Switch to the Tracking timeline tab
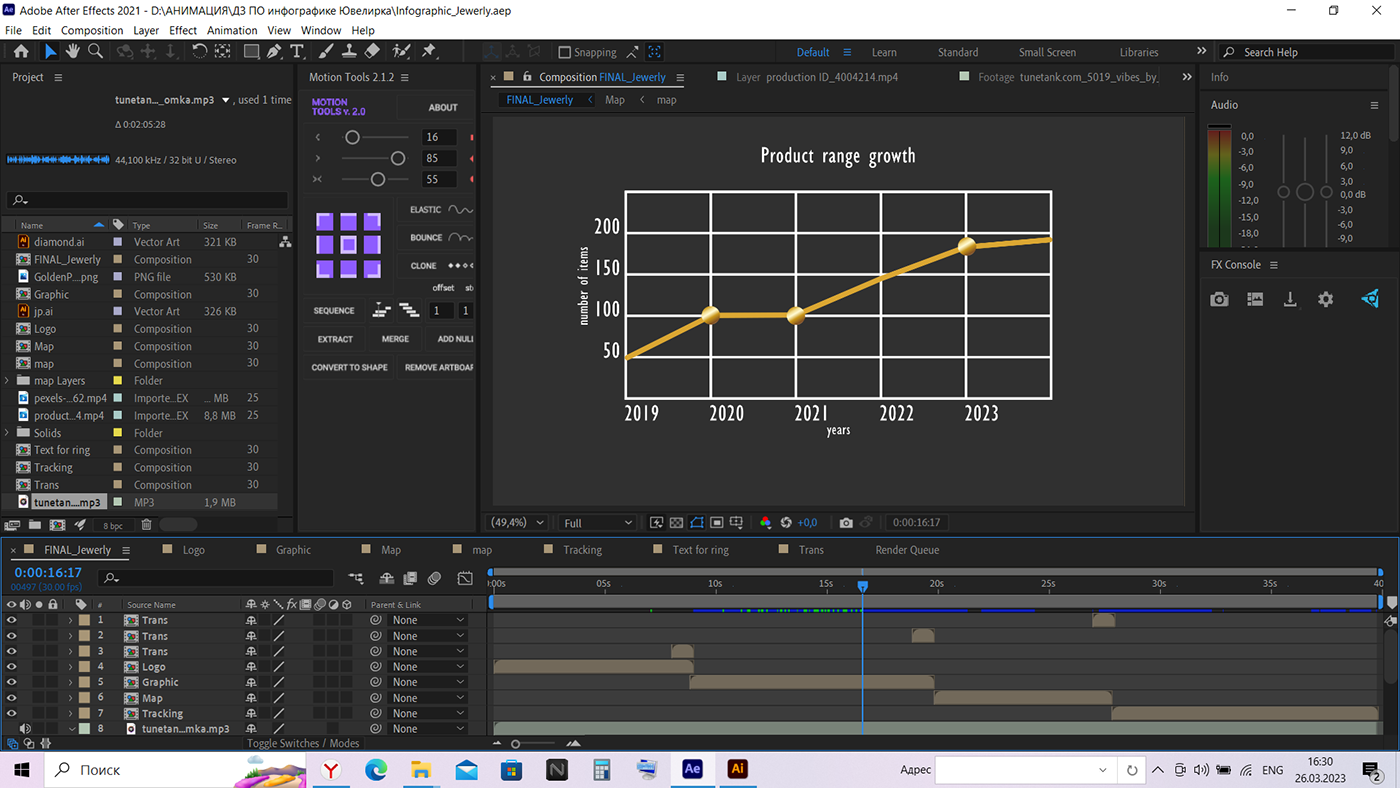Viewport: 1400px width, 788px height. coord(581,550)
